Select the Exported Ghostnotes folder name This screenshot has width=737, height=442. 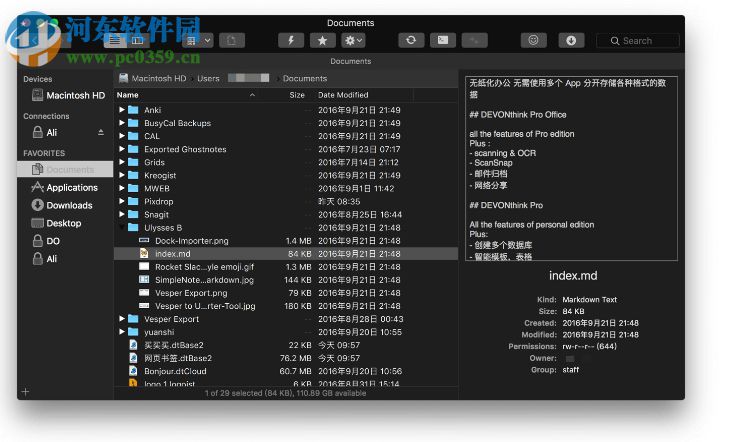click(x=185, y=150)
